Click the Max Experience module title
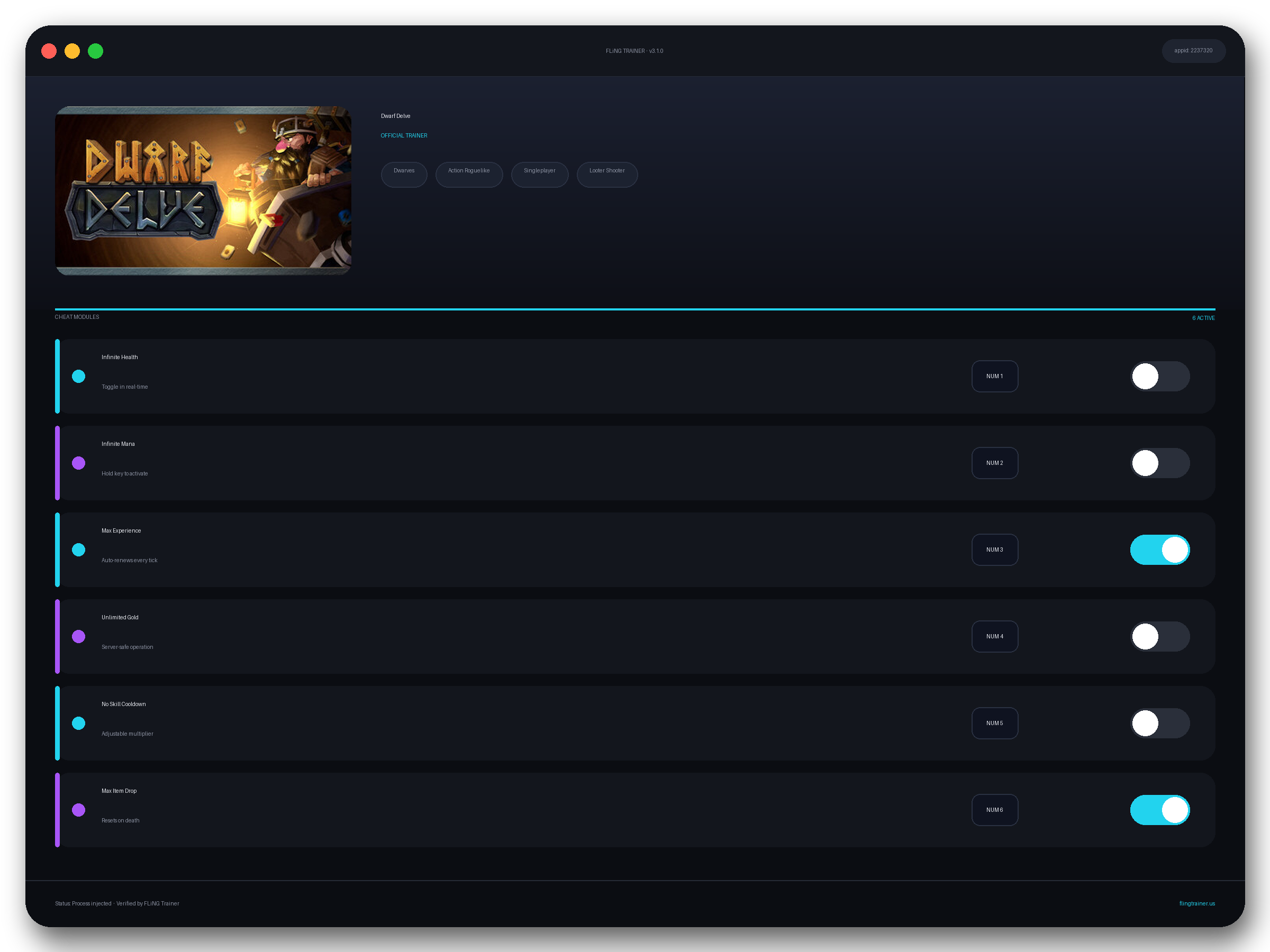Screen dimensions: 1270x952 (121, 530)
